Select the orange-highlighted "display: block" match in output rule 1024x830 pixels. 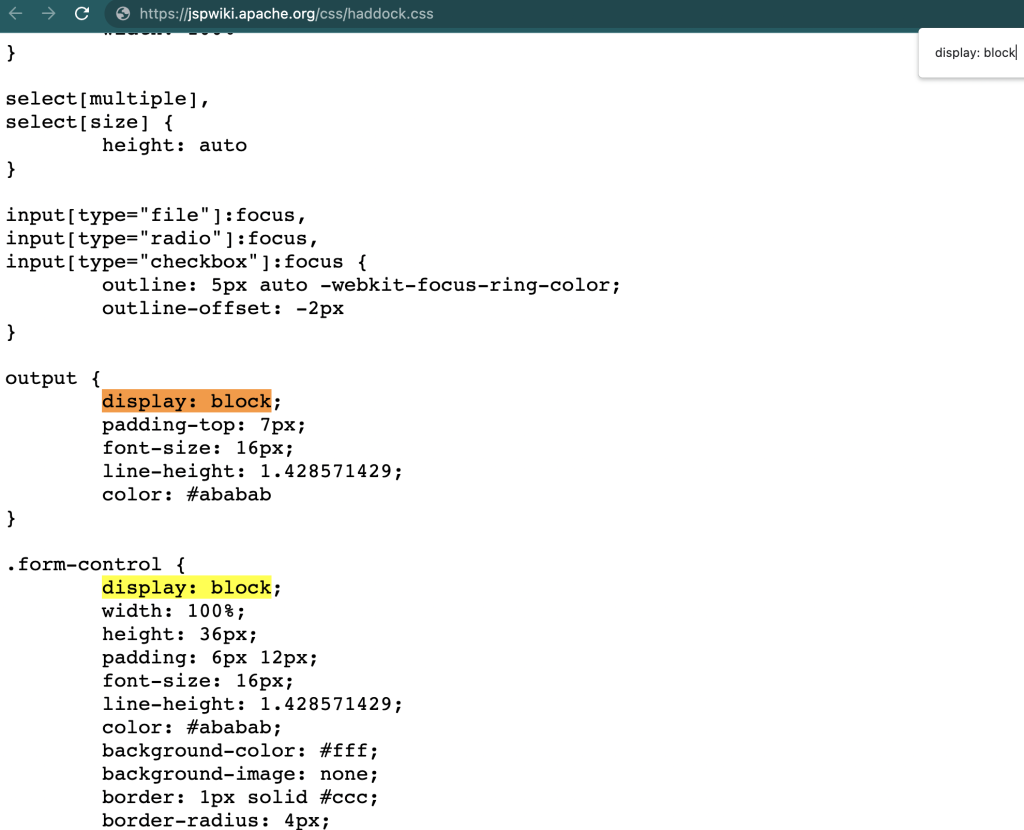[186, 401]
